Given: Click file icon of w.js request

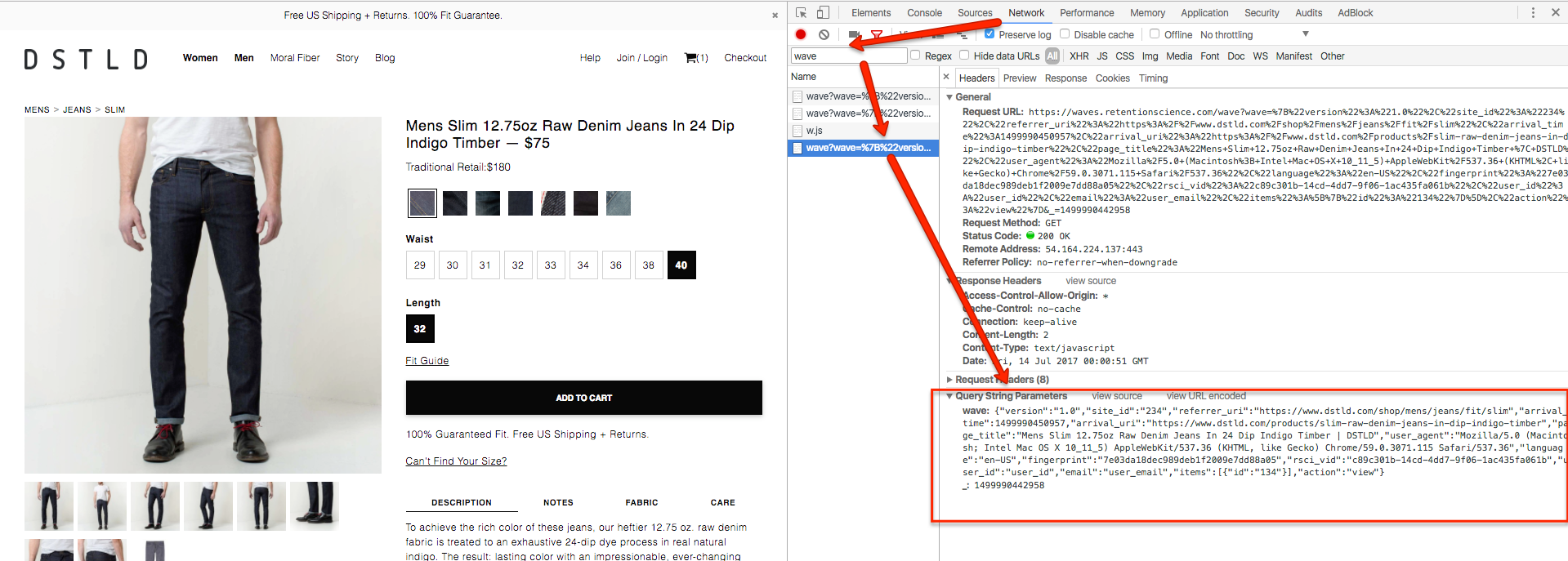Looking at the screenshot, I should [x=797, y=131].
